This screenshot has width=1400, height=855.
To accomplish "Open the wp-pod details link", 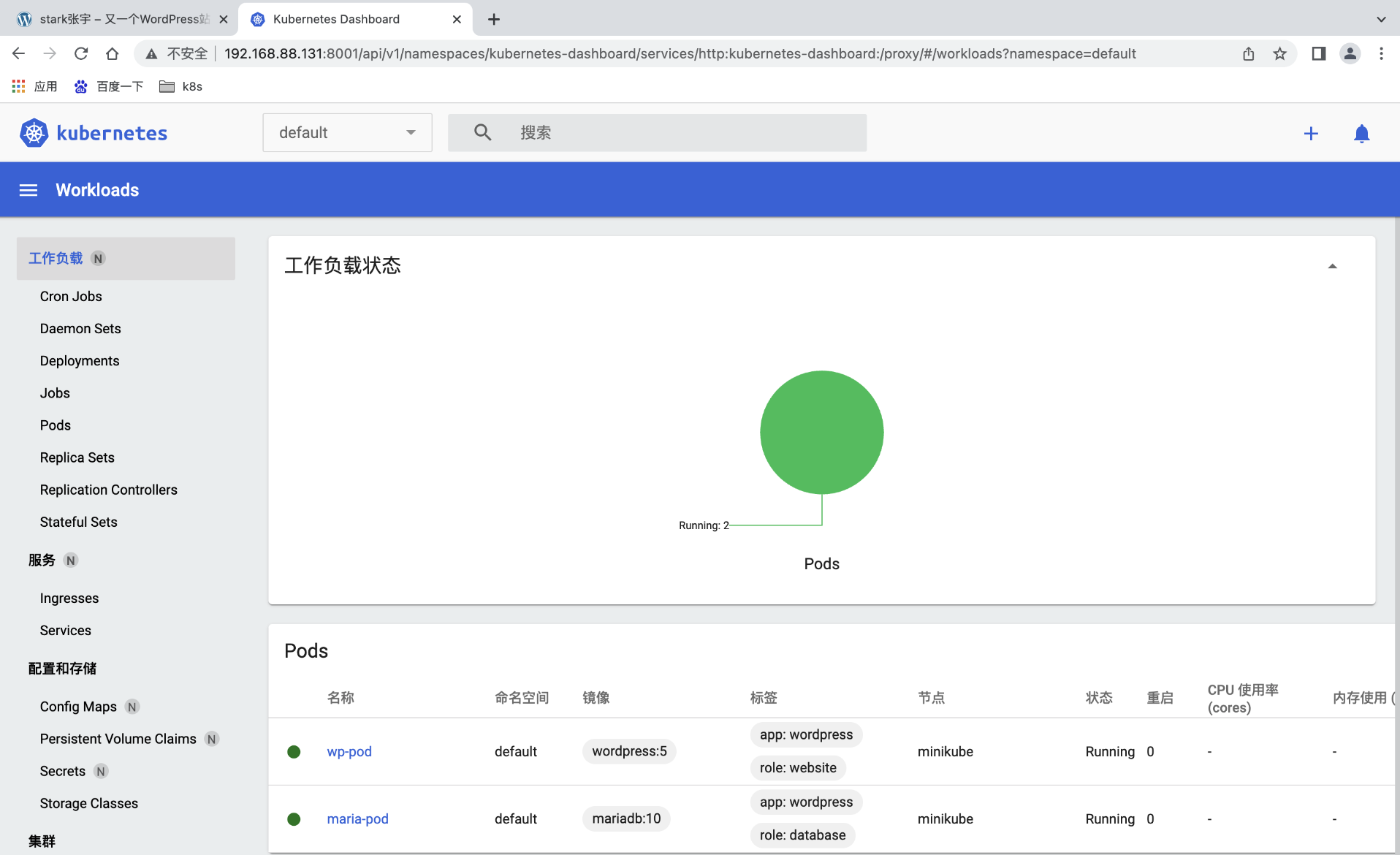I will pyautogui.click(x=349, y=751).
